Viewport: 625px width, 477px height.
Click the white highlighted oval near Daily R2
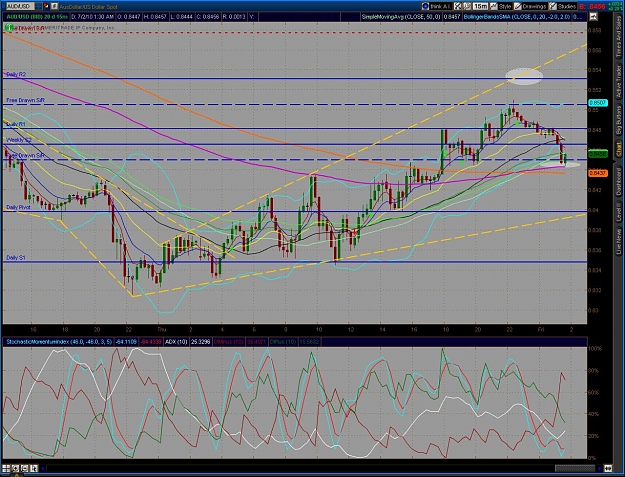(x=524, y=77)
